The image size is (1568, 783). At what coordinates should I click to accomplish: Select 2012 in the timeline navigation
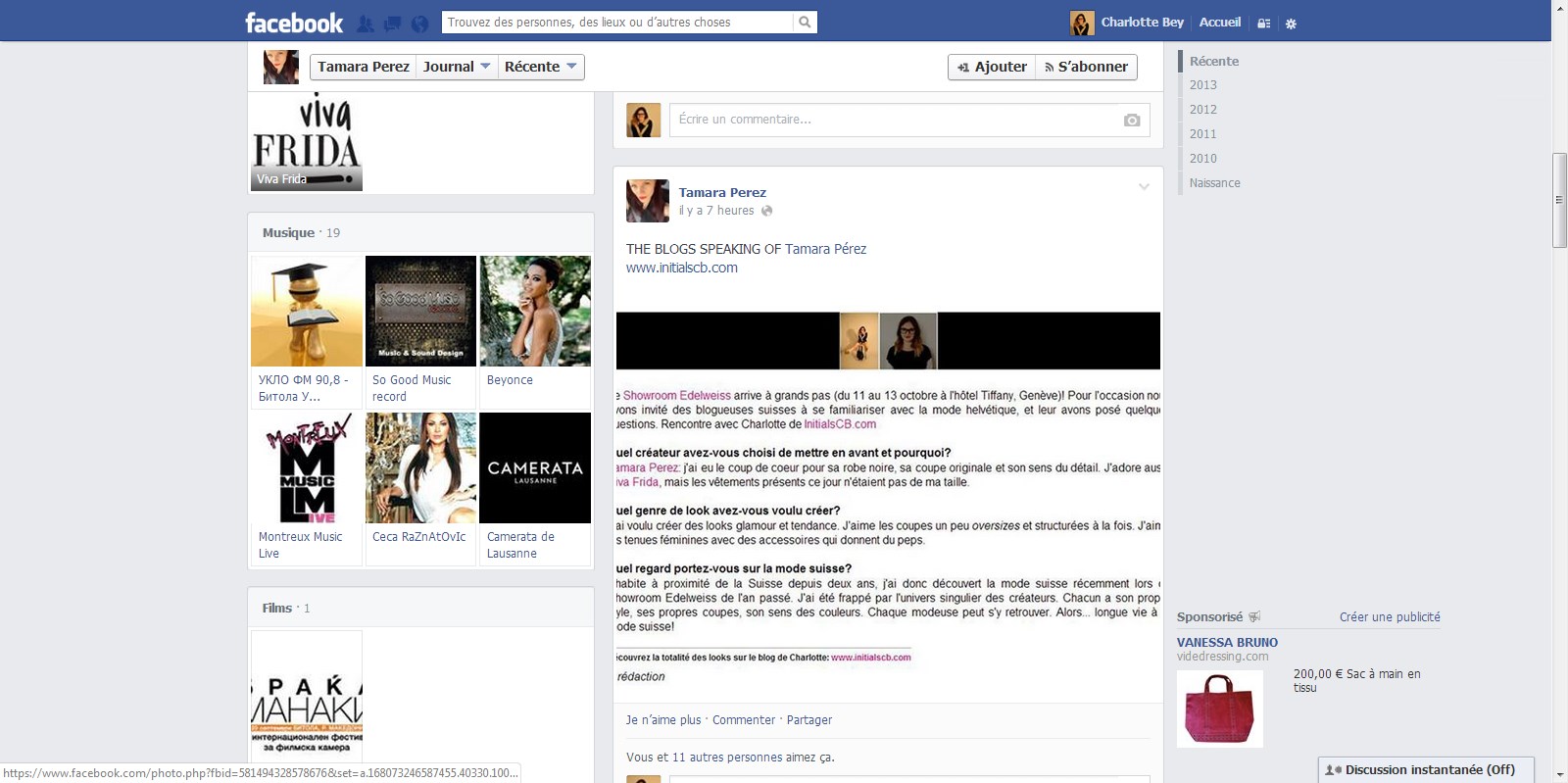(1203, 110)
